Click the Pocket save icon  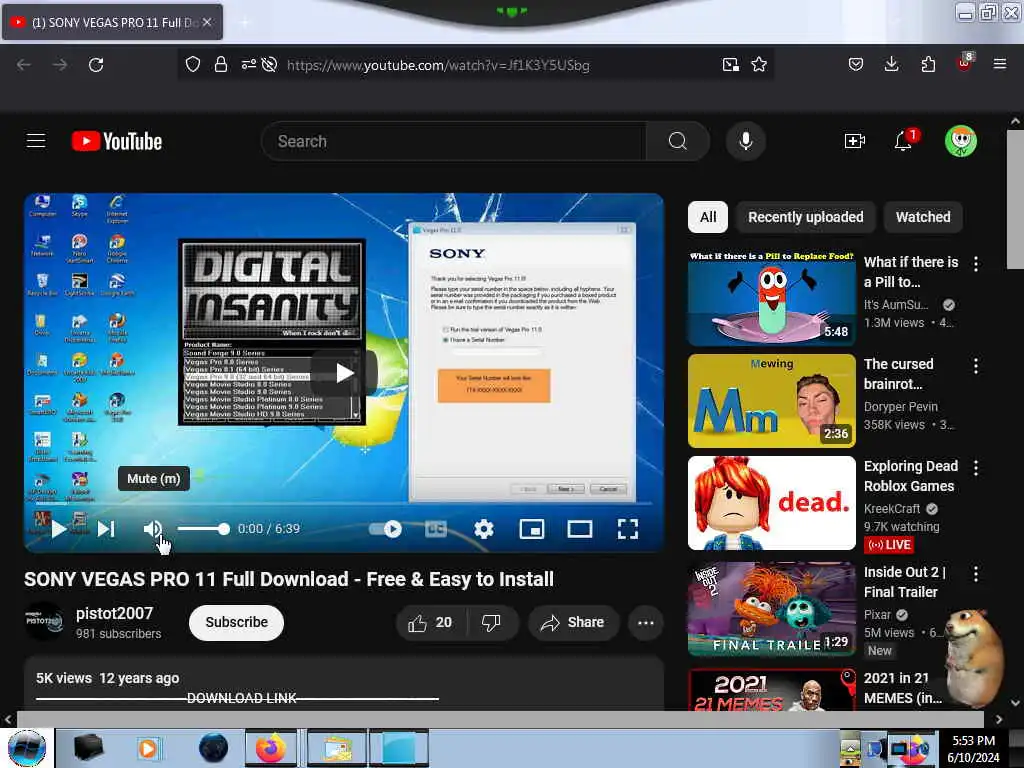(x=856, y=65)
